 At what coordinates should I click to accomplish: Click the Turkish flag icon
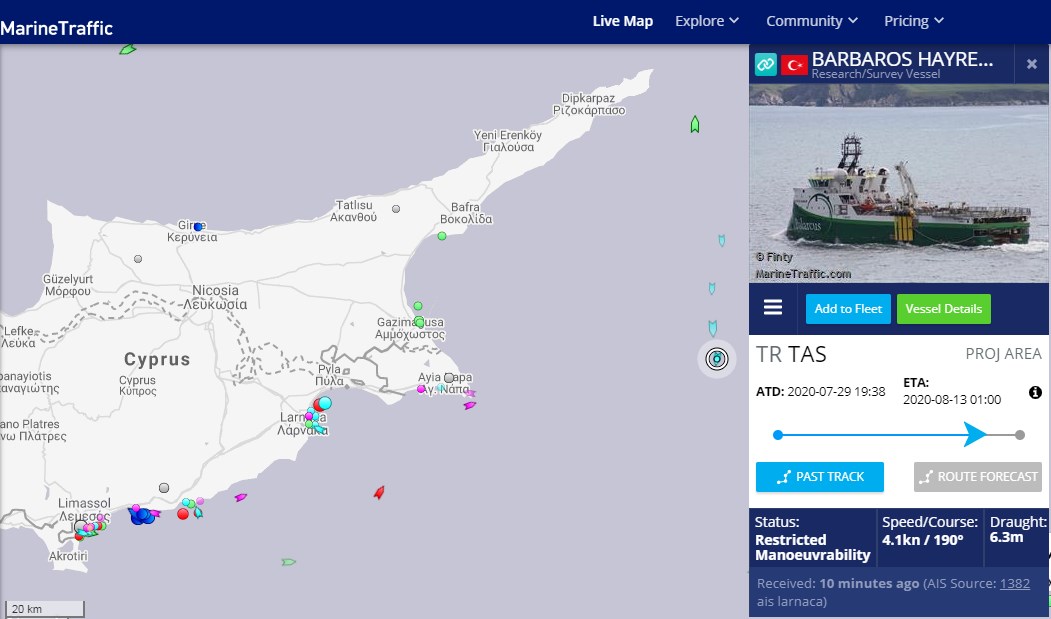coord(794,65)
